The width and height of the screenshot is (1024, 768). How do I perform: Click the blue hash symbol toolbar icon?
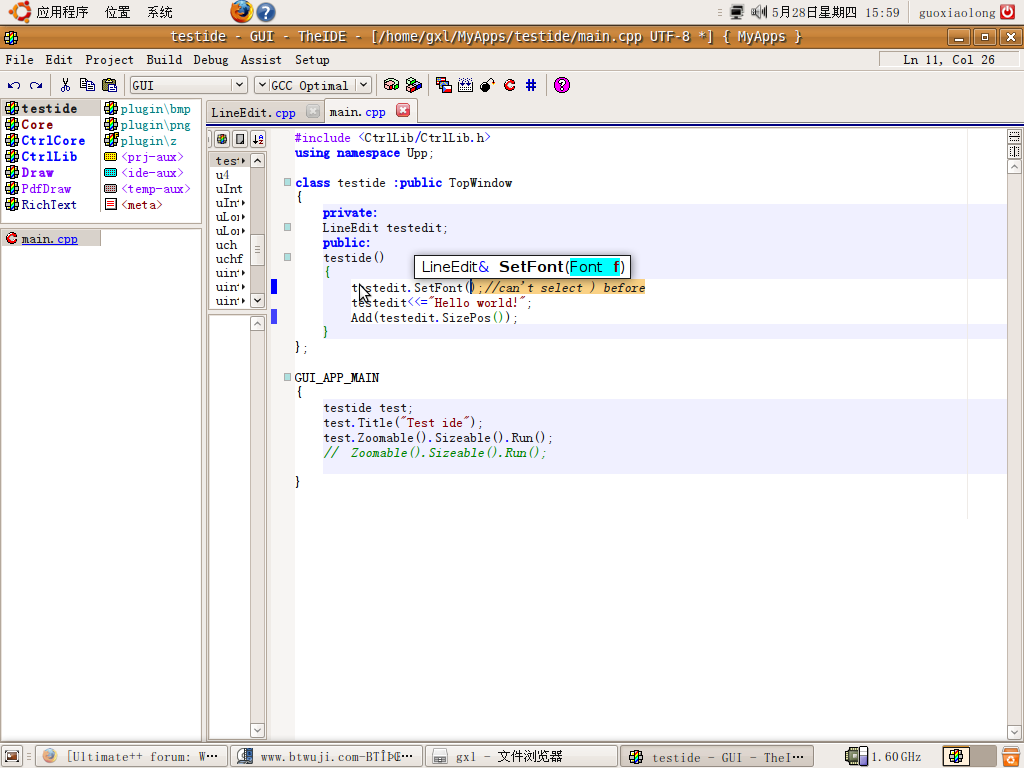(531, 86)
